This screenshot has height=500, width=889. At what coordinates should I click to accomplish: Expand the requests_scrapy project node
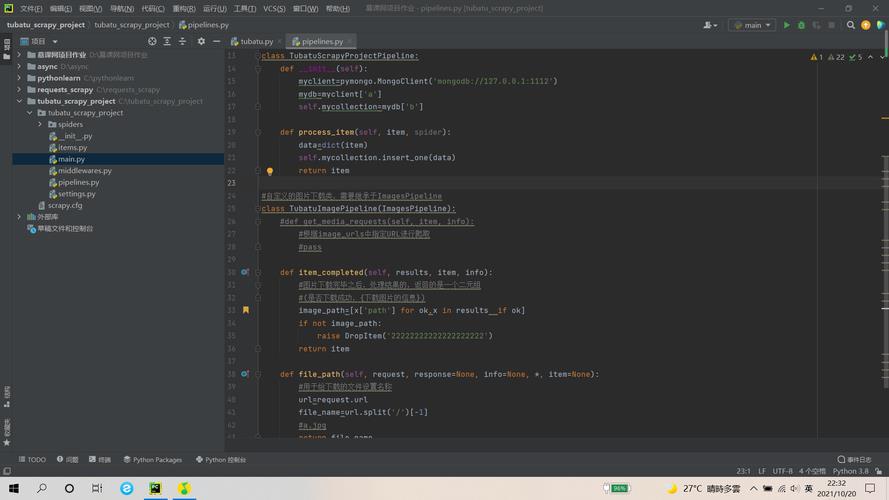(19, 90)
